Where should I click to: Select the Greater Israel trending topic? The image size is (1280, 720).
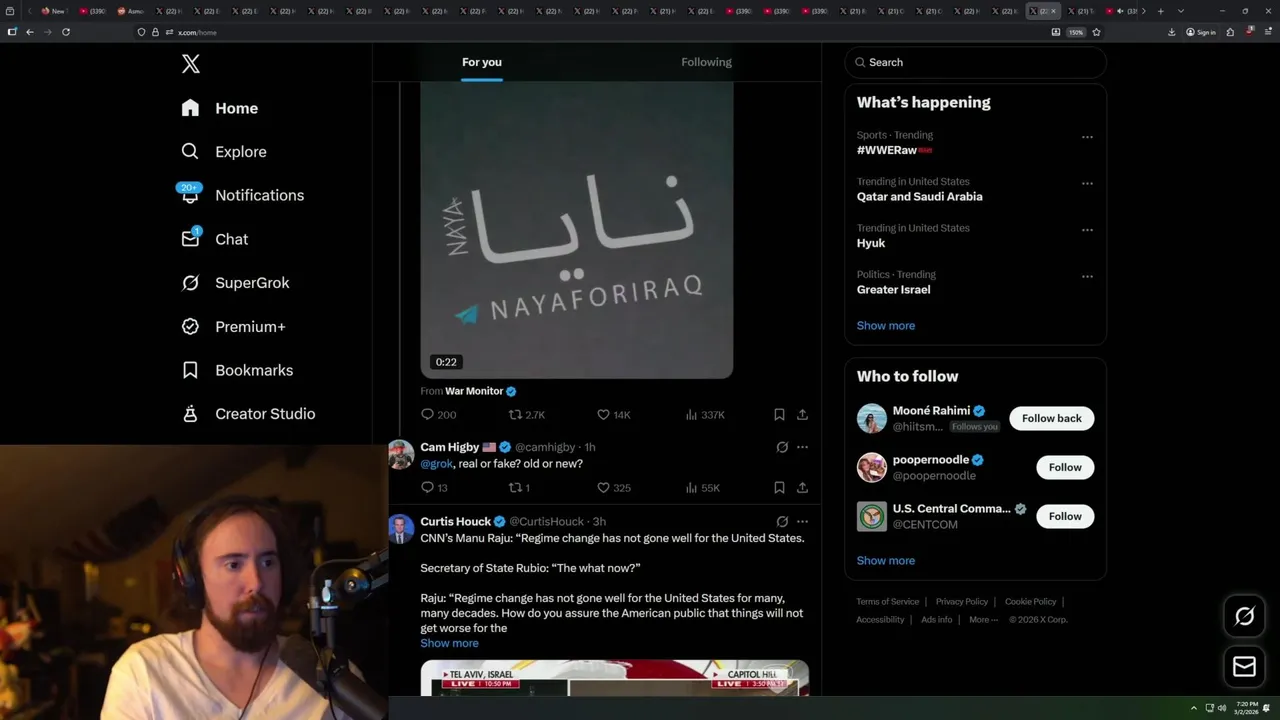coord(893,289)
